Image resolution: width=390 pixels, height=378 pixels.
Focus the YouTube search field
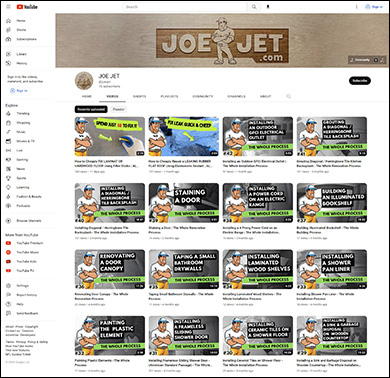pos(185,7)
